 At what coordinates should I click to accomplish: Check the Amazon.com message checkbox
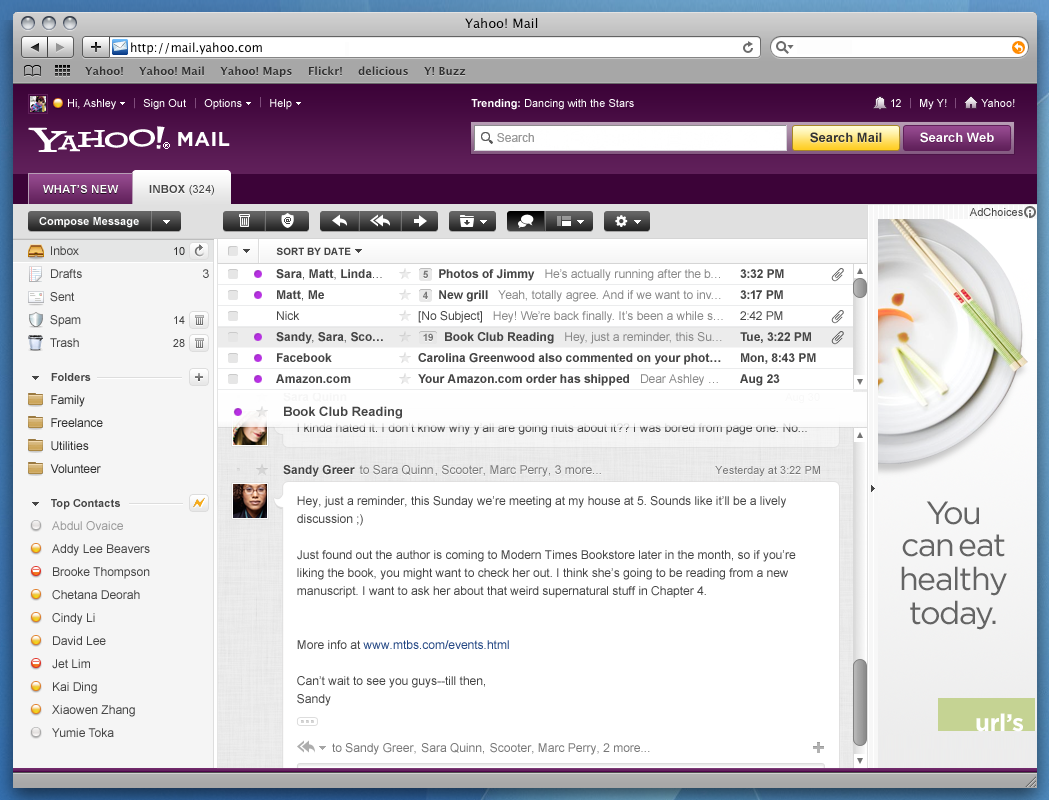pos(233,379)
